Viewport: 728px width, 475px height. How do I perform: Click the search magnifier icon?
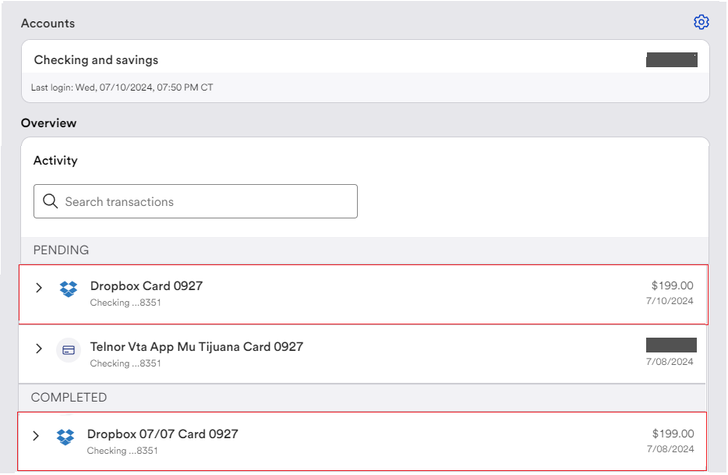click(49, 202)
